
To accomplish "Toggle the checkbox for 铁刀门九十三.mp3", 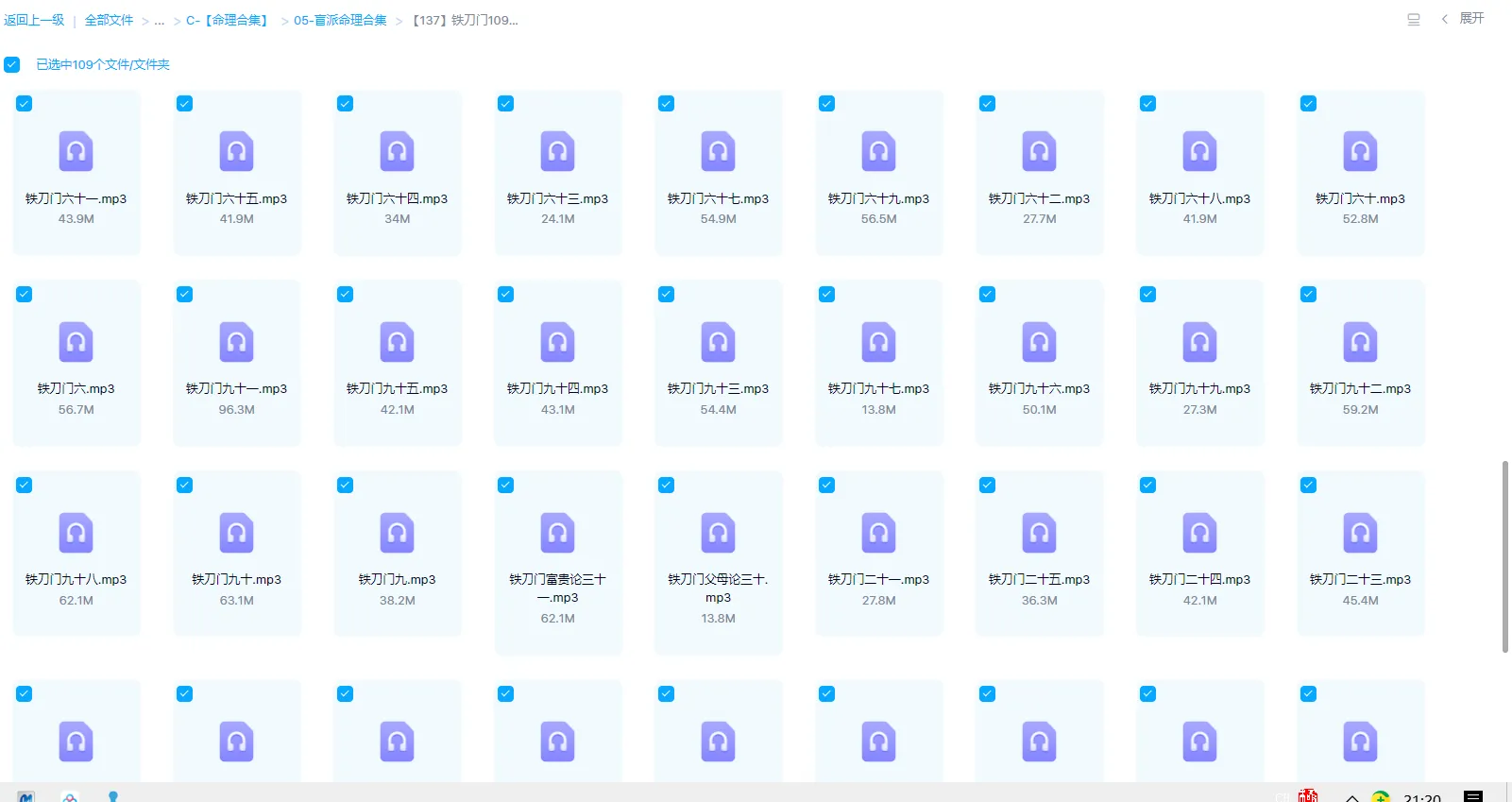I will point(667,295).
